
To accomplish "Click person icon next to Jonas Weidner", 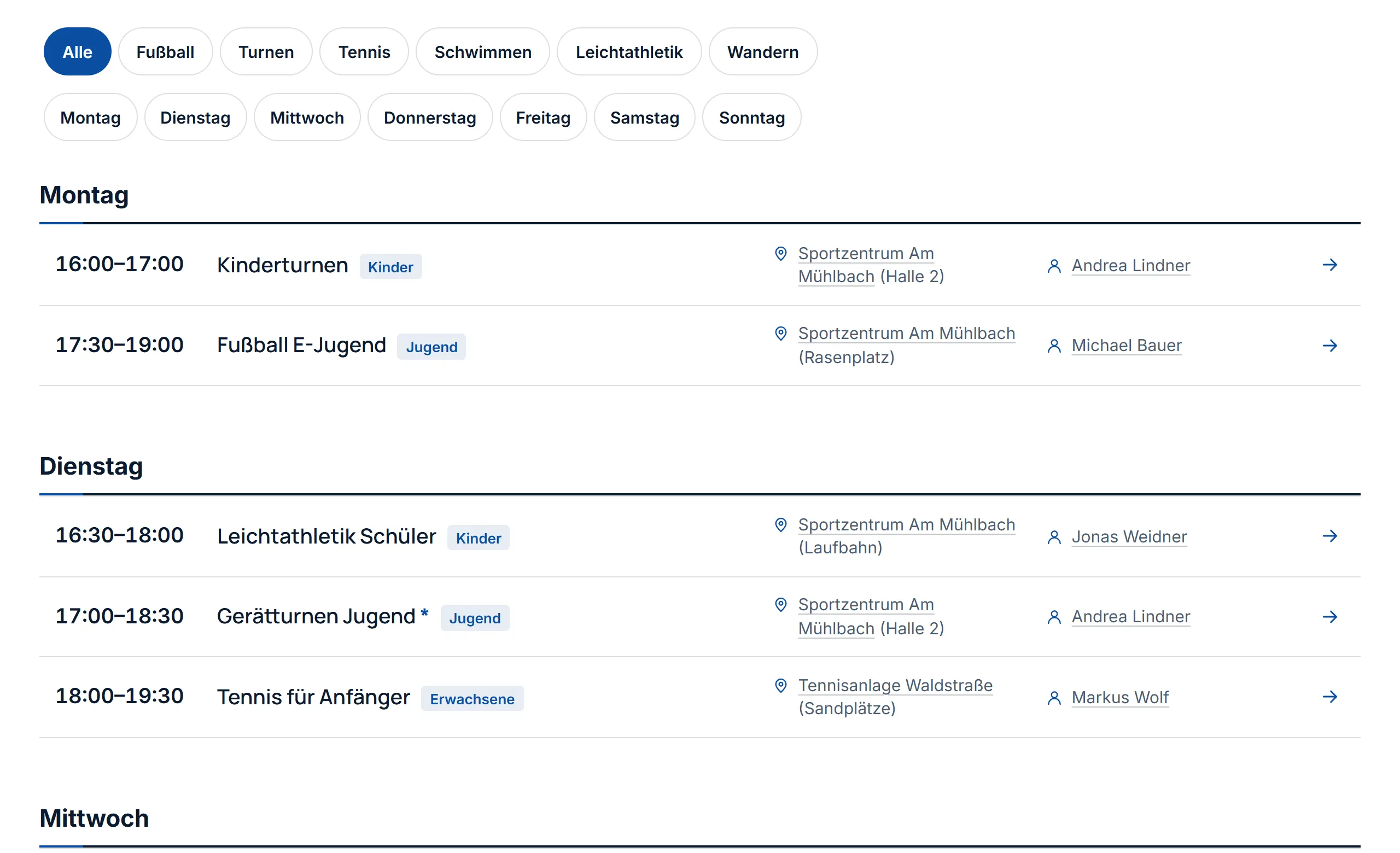I will (1053, 536).
